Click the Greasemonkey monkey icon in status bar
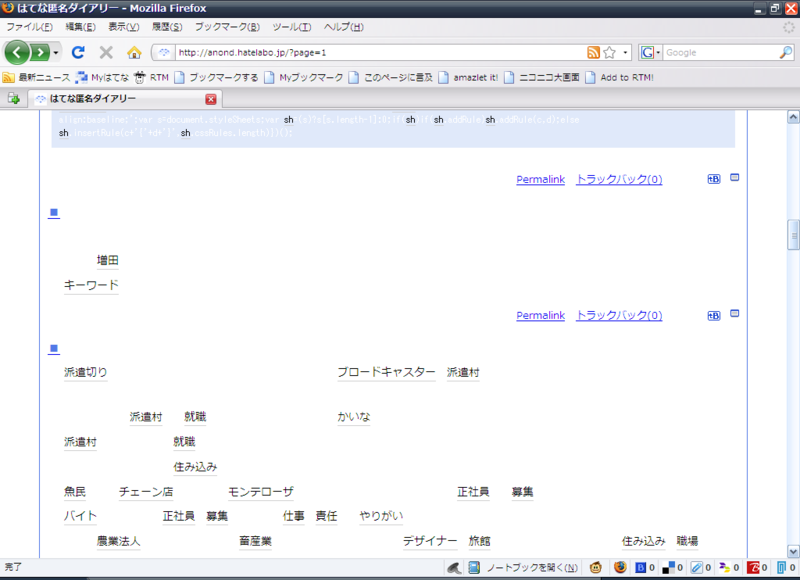 tap(595, 567)
